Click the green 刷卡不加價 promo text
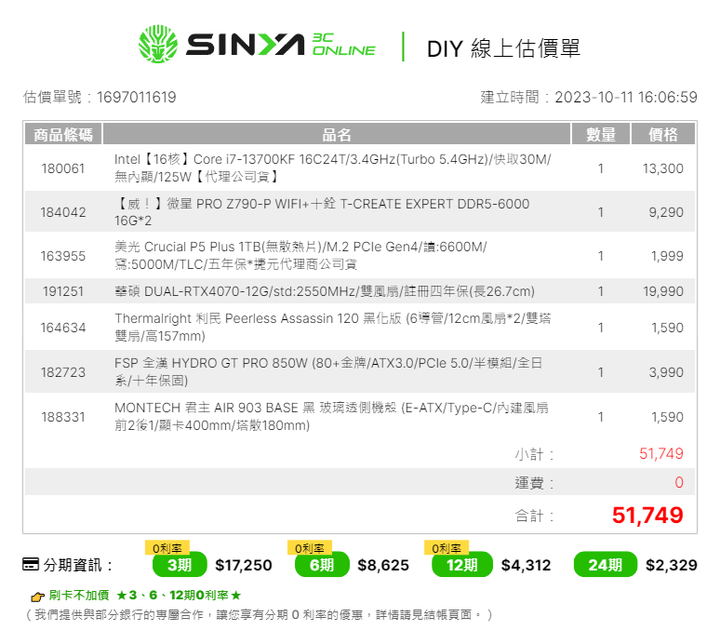720x644 pixels. [x=145, y=595]
